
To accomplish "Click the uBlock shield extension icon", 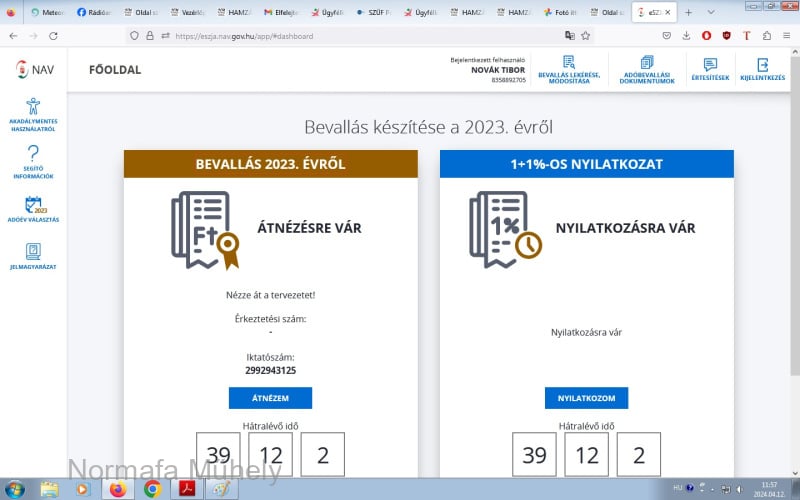I will tap(727, 35).
